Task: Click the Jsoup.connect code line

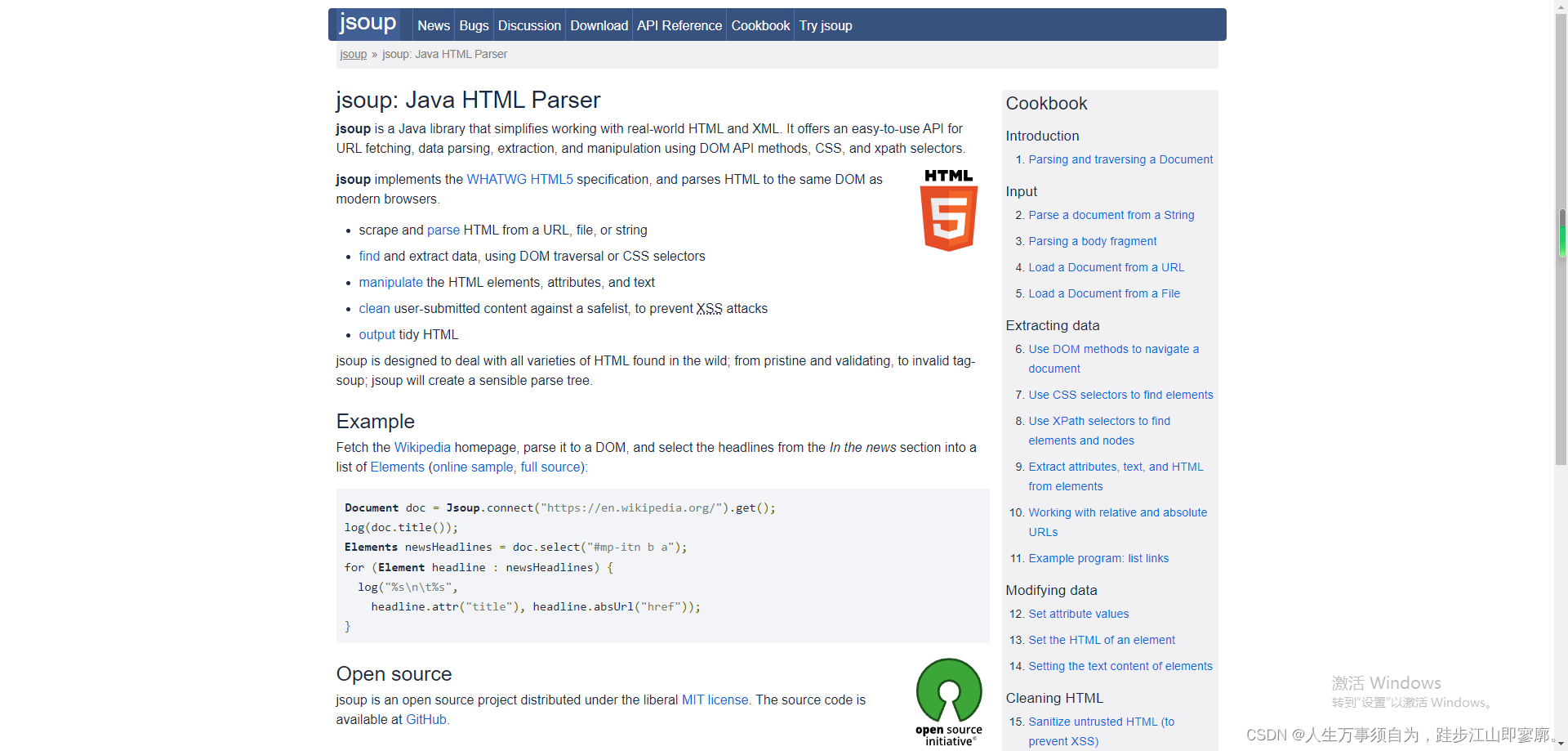Action: [559, 507]
